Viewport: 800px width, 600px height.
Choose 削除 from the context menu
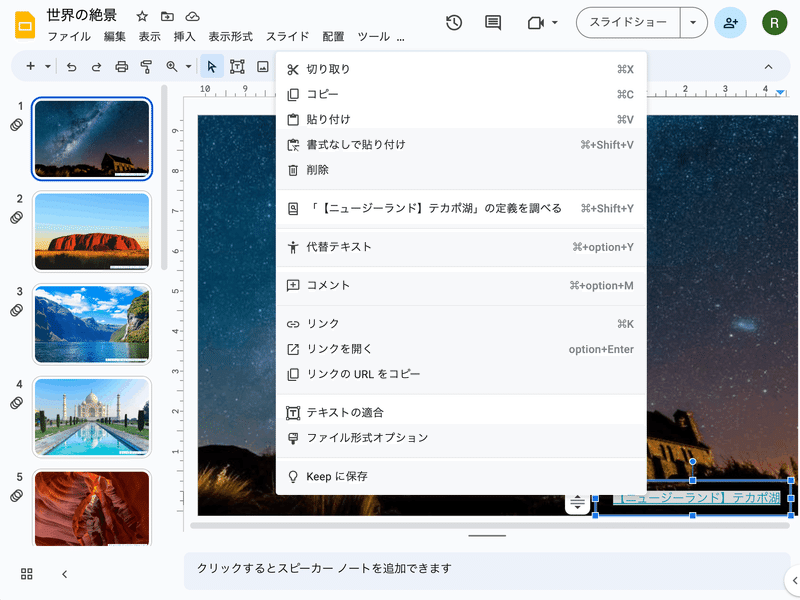(x=461, y=170)
